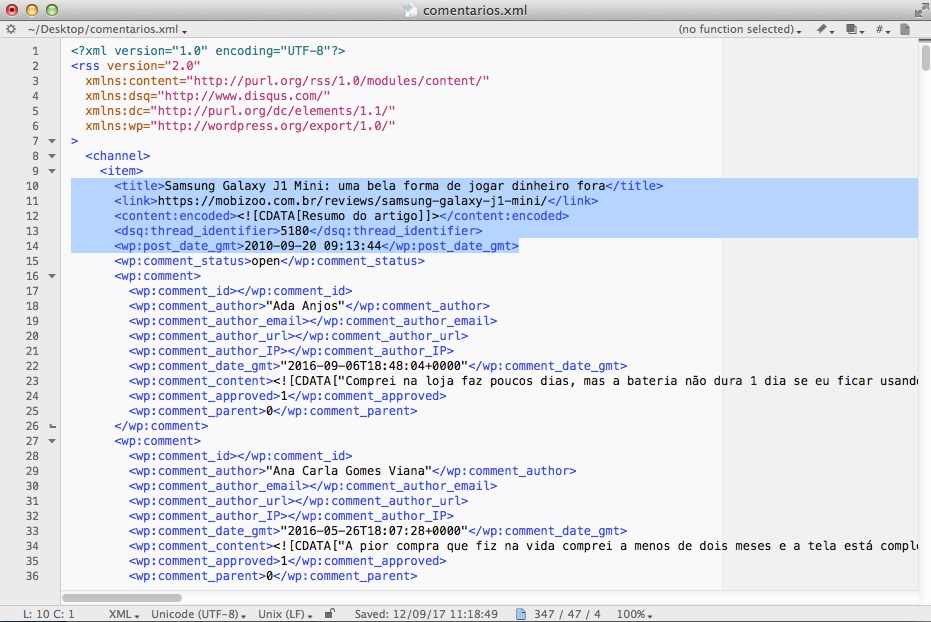Open the XML language popup in status bar
This screenshot has width=931, height=622.
click(124, 614)
